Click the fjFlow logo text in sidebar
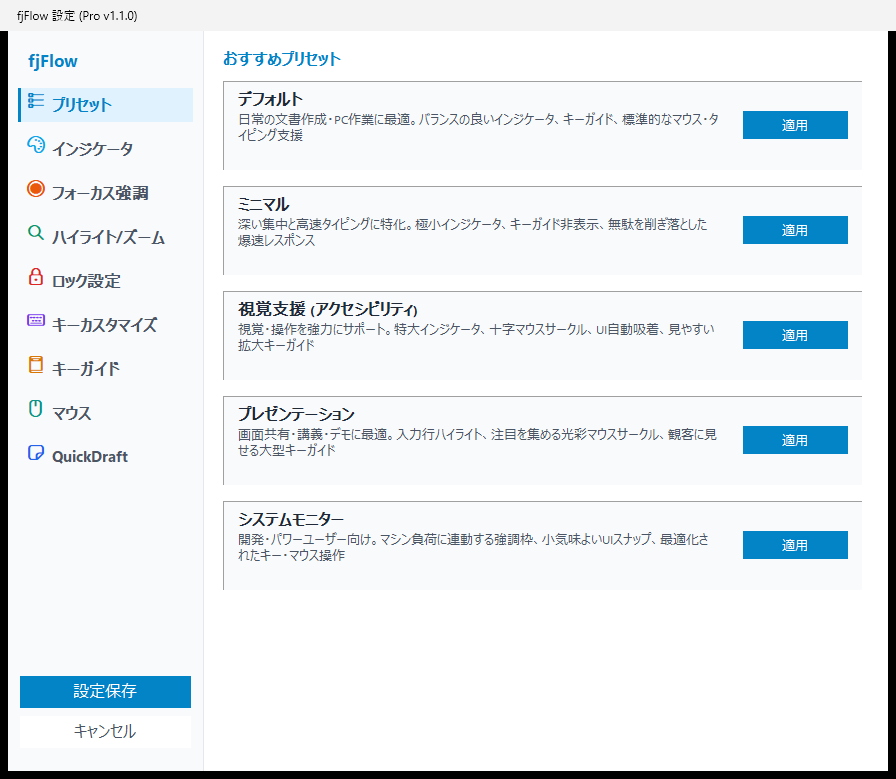The image size is (896, 779). [x=53, y=61]
